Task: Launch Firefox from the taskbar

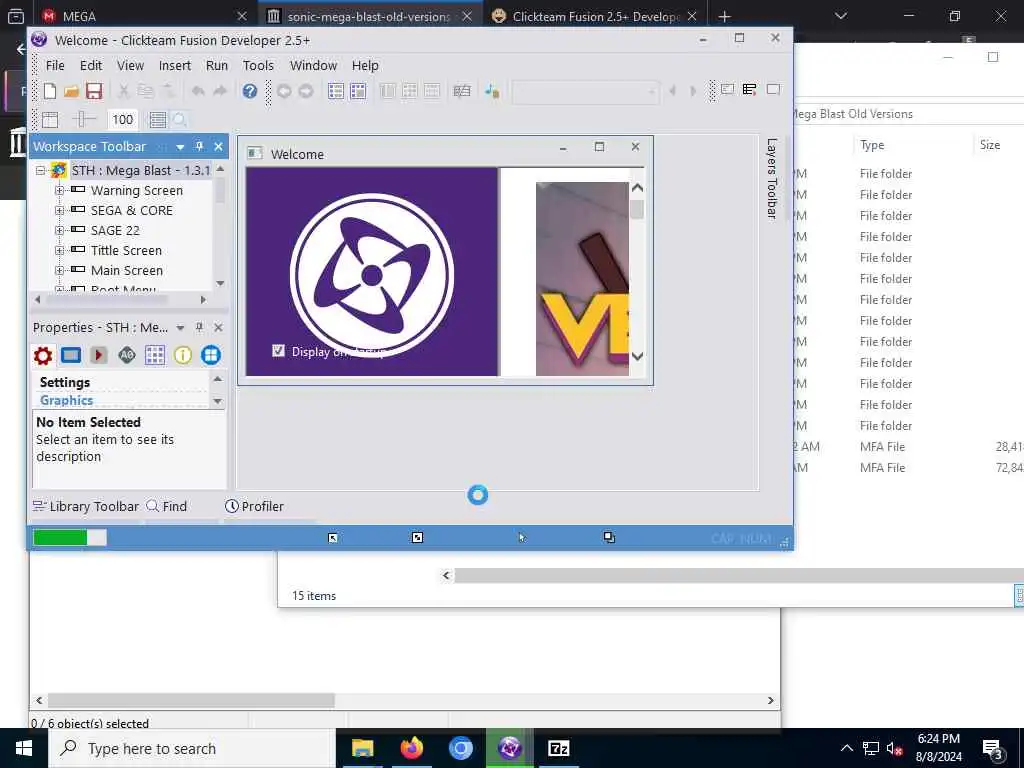Action: click(411, 748)
